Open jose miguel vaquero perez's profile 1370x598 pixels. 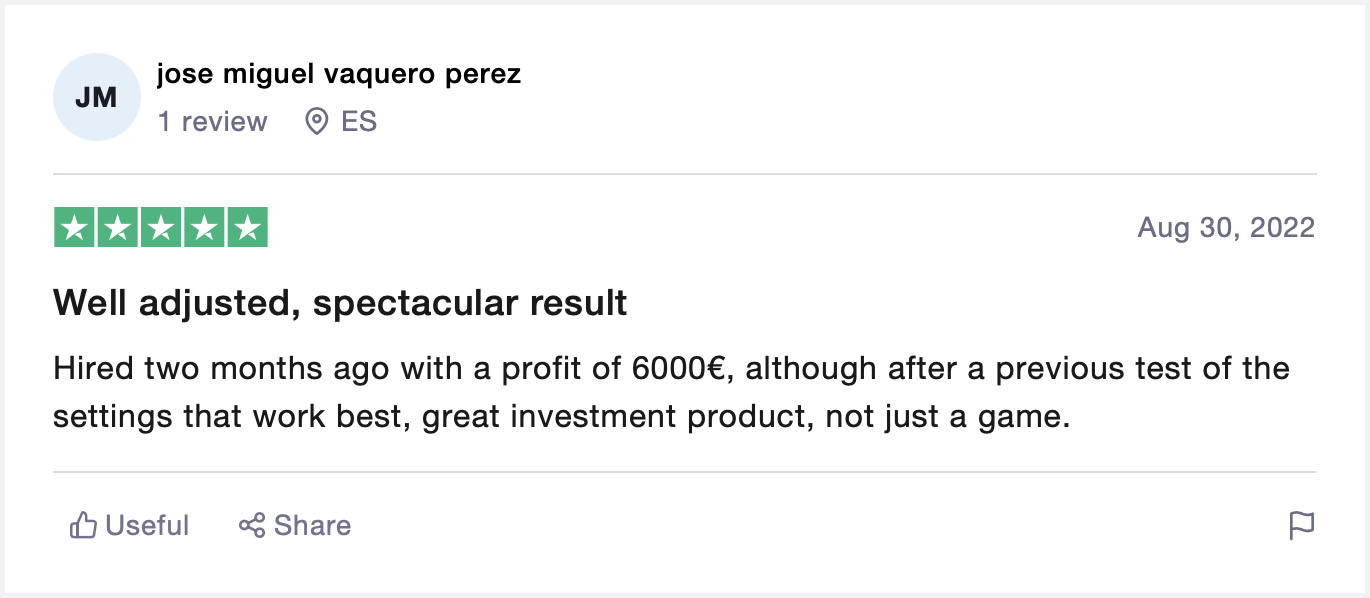(339, 74)
